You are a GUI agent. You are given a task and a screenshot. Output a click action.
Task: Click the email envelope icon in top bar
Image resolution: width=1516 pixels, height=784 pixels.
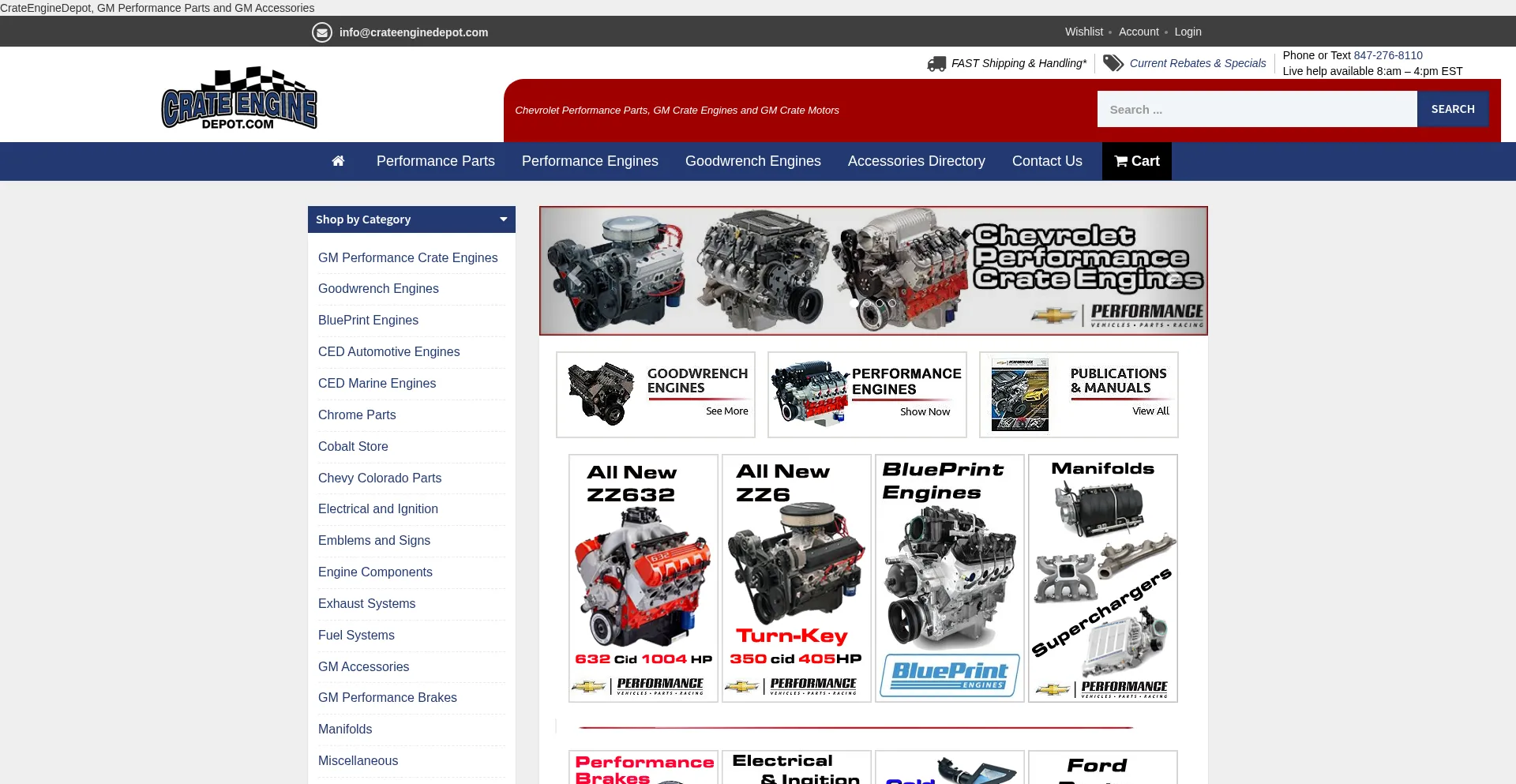(321, 32)
